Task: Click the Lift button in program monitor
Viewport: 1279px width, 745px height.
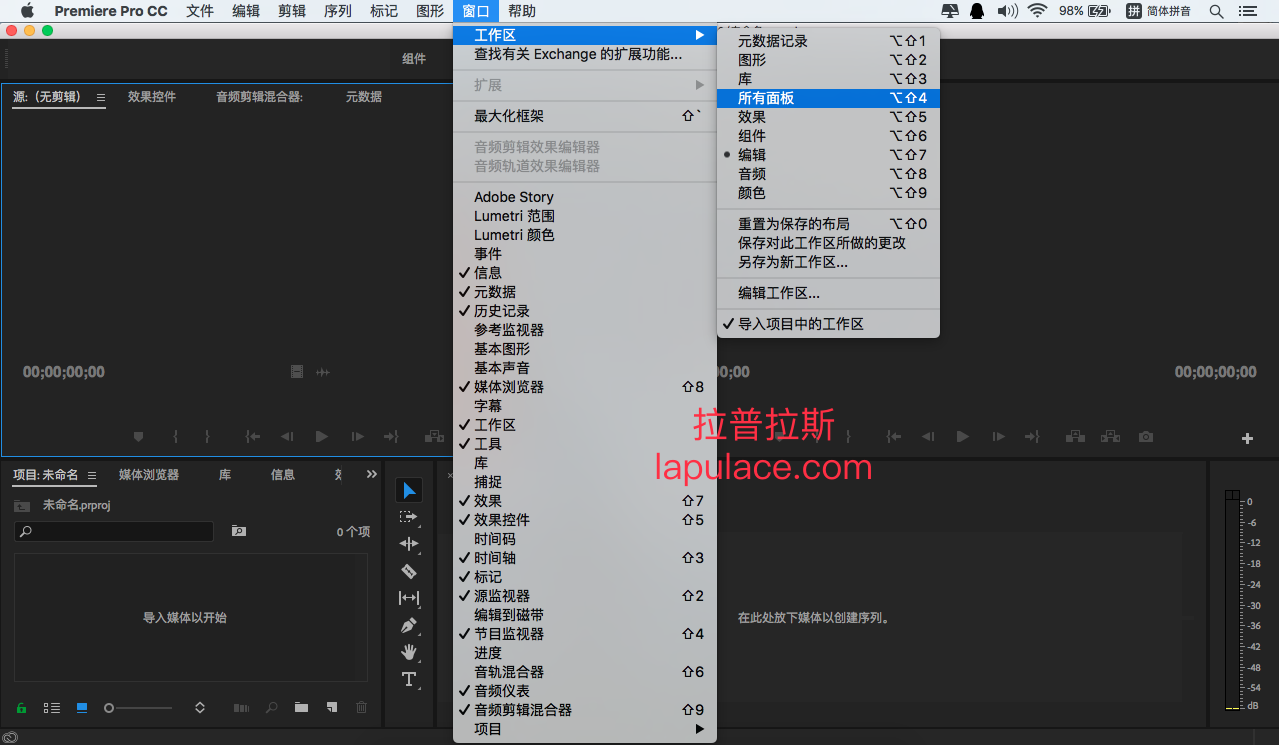Action: coord(1075,437)
